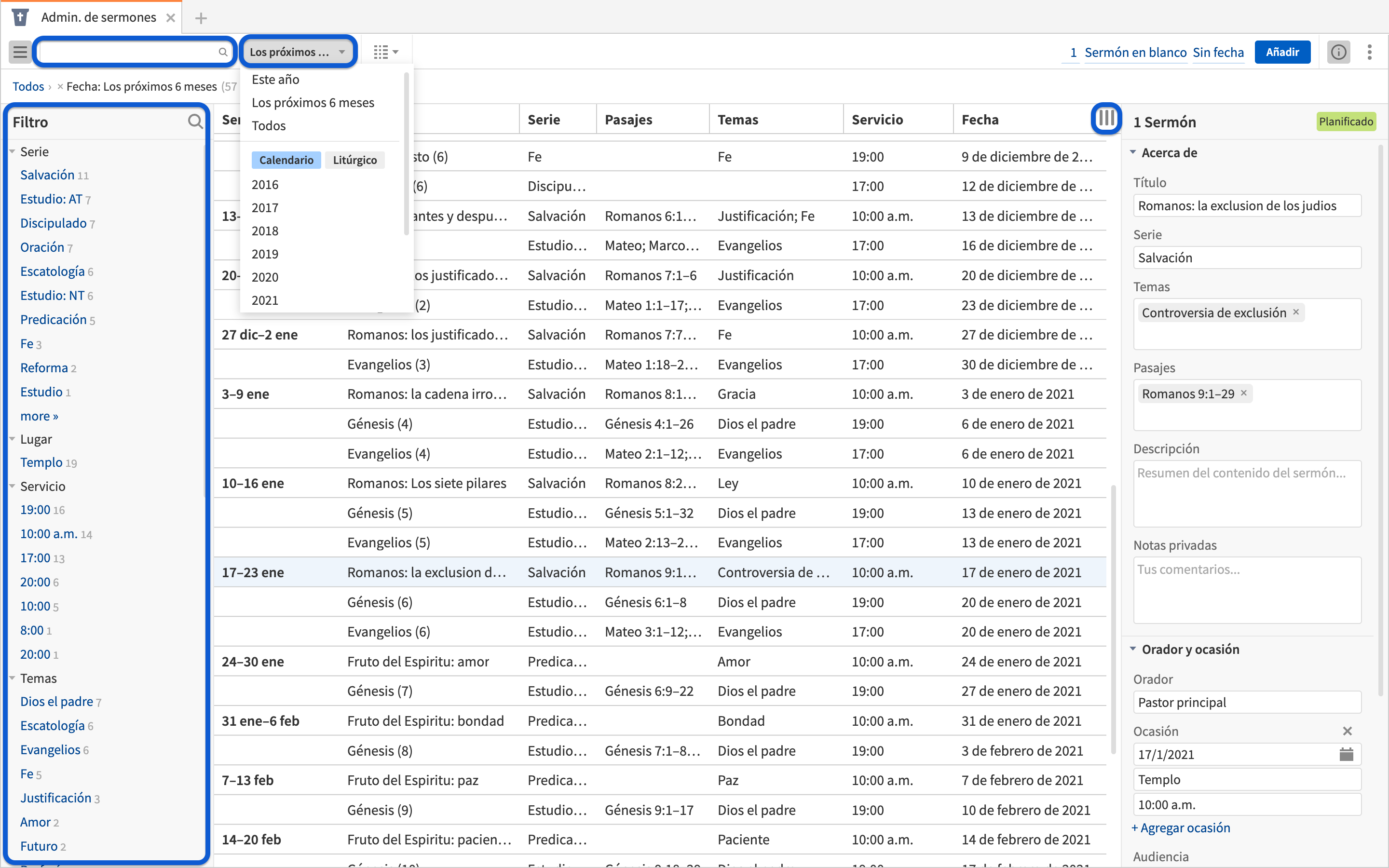Choose Este año from the date menu
The height and width of the screenshot is (868, 1389).
(x=275, y=79)
